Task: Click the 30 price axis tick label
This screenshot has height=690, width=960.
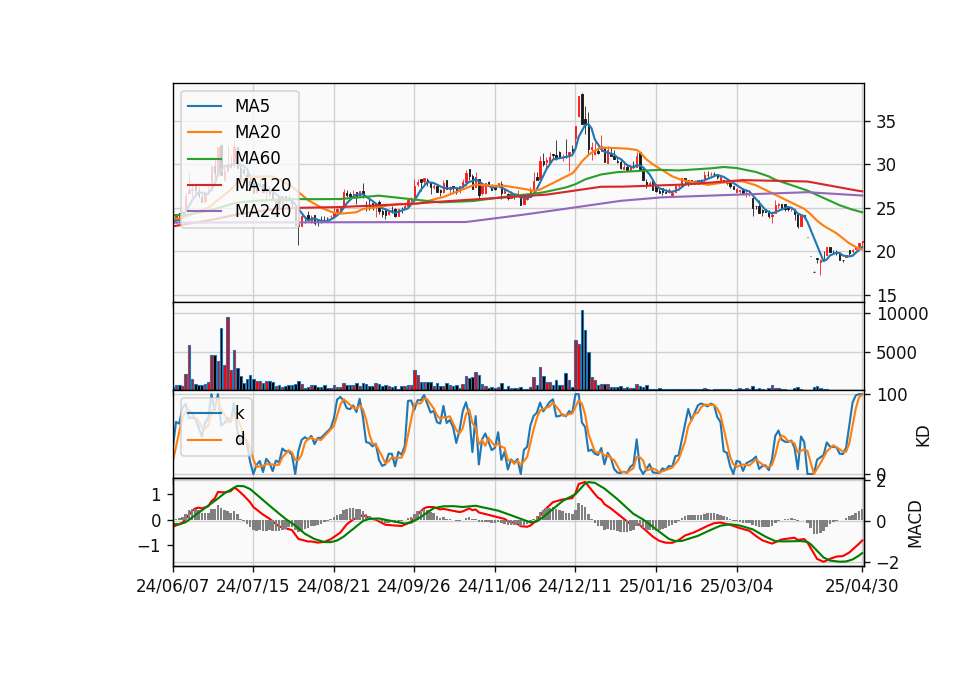Action: pos(886,165)
